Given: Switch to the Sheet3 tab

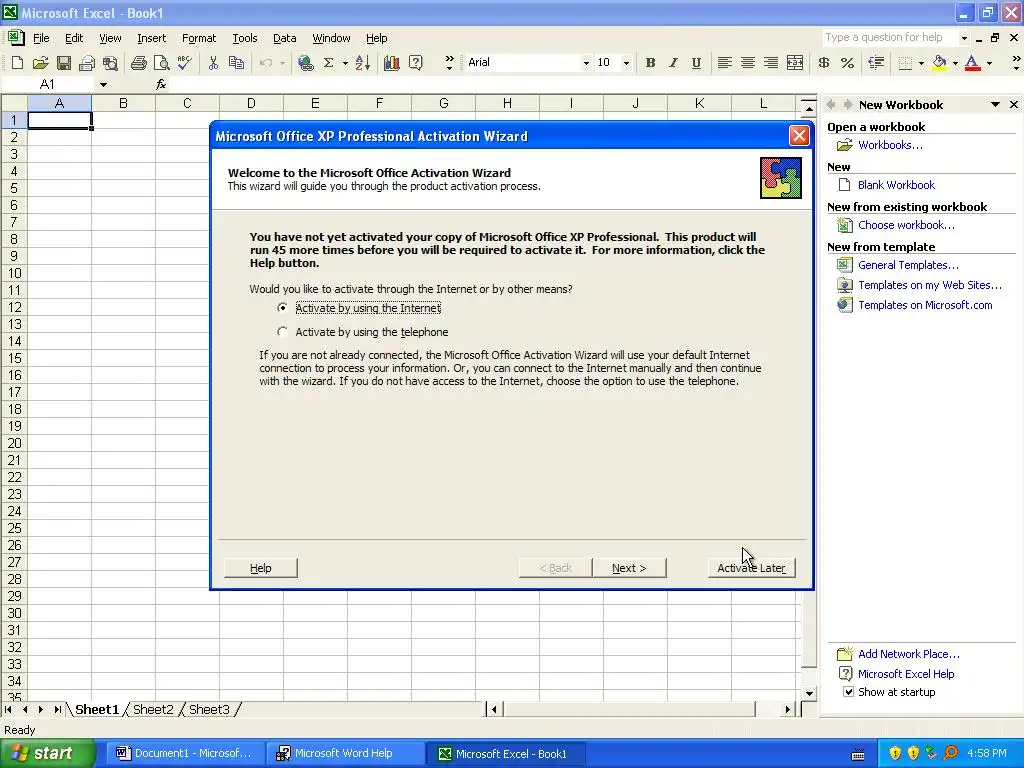Looking at the screenshot, I should click(209, 709).
